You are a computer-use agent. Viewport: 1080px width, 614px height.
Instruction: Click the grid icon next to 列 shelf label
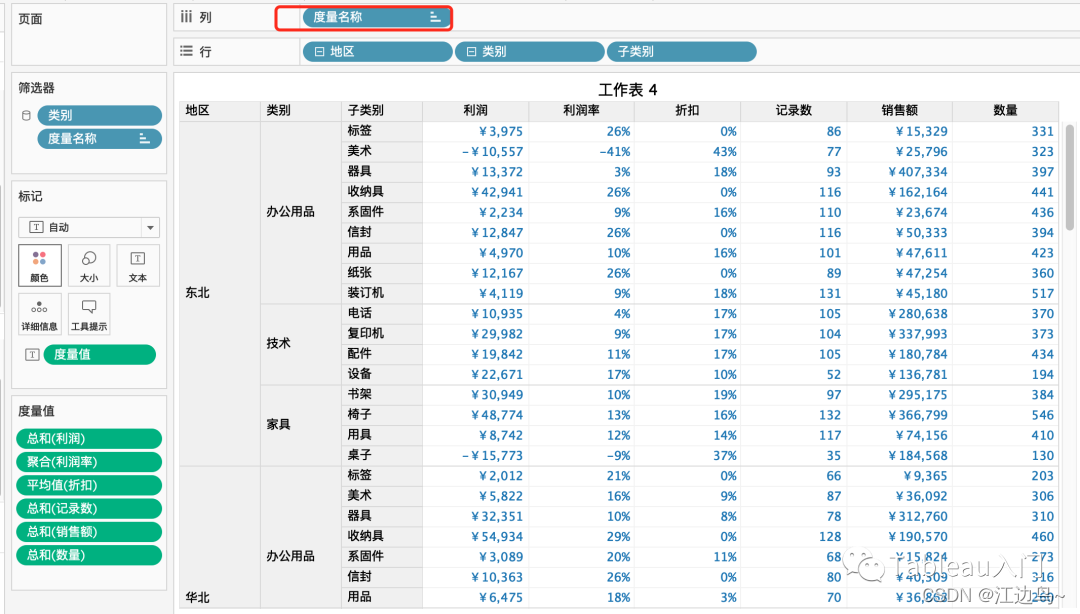click(x=186, y=16)
